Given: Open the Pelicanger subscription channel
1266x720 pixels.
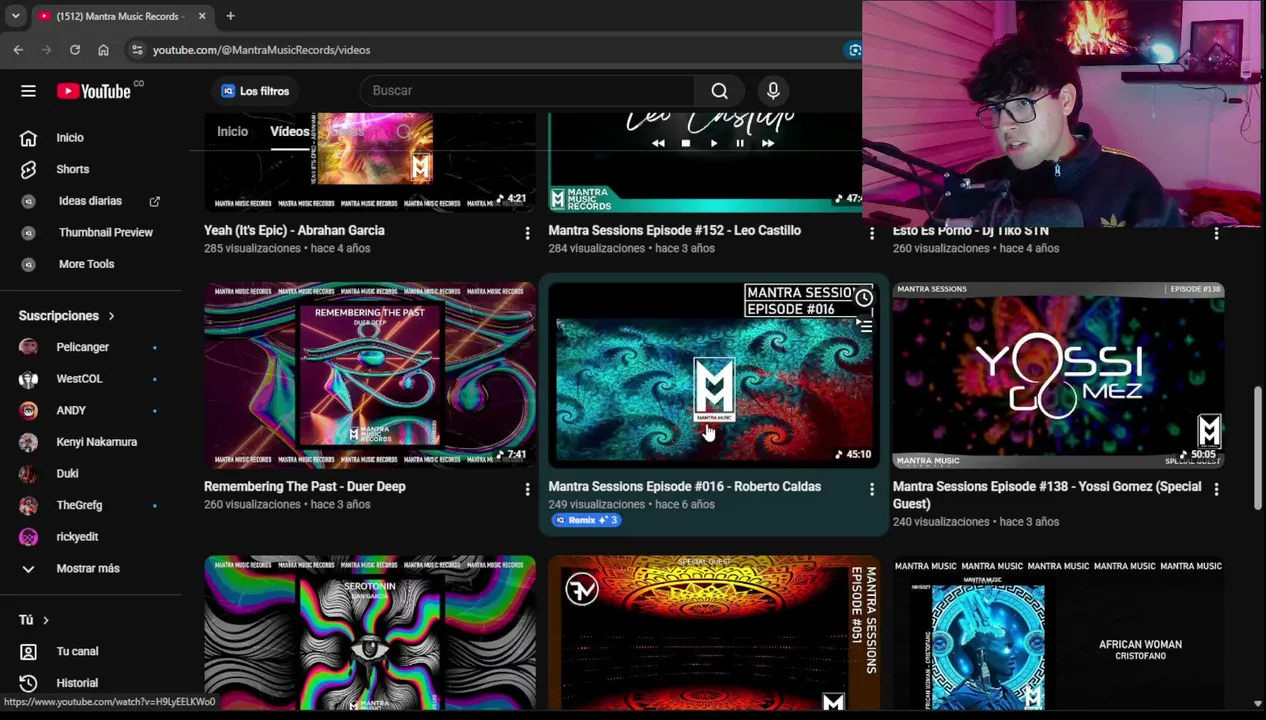Looking at the screenshot, I should tap(83, 347).
